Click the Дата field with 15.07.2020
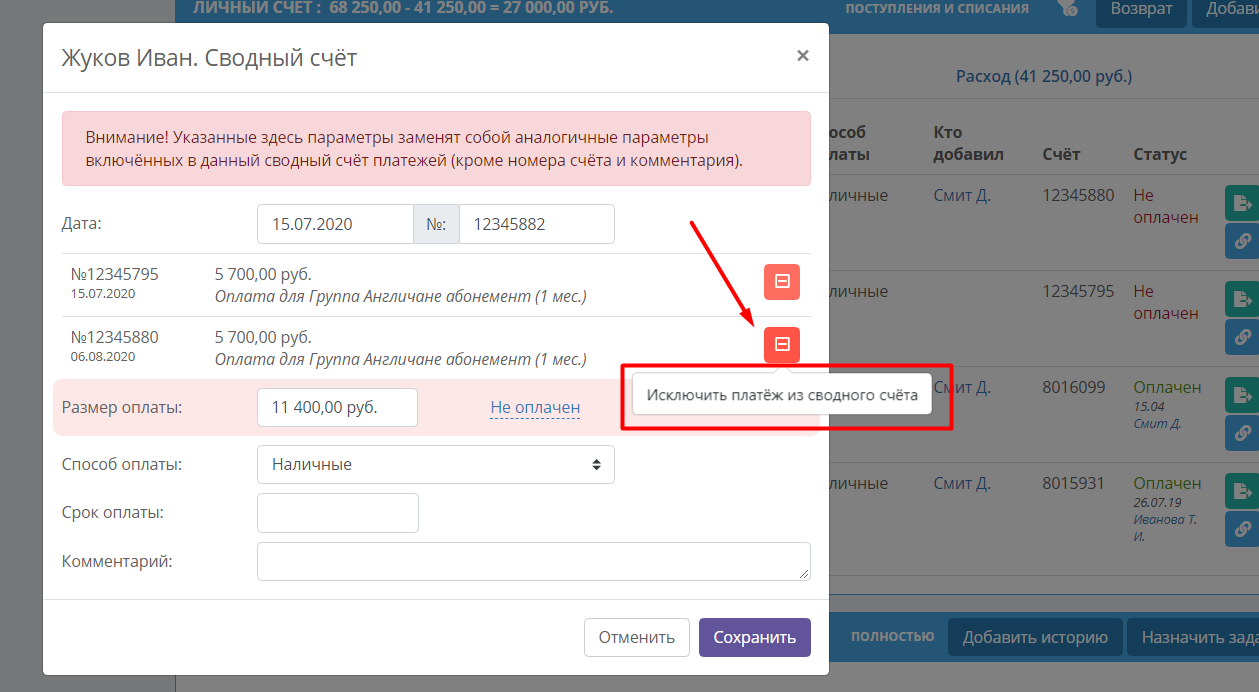The image size is (1259, 692). [x=335, y=224]
